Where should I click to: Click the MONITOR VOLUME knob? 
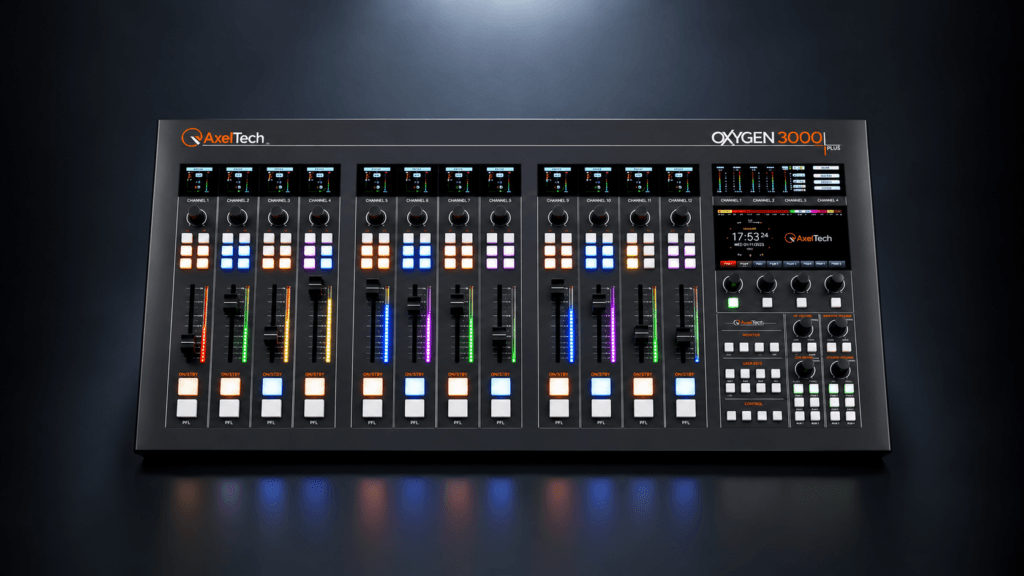click(837, 328)
